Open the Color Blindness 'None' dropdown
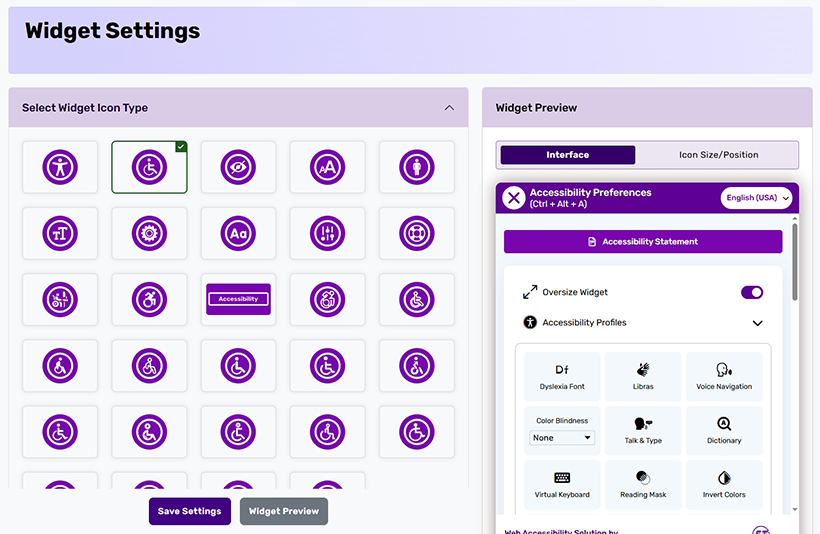The width and height of the screenshot is (820, 534). [562, 438]
